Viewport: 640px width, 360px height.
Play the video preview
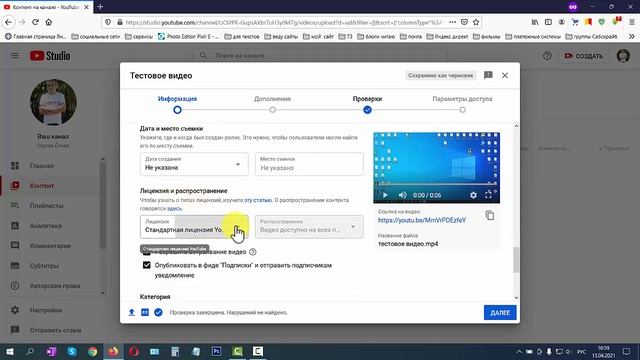pos(385,195)
